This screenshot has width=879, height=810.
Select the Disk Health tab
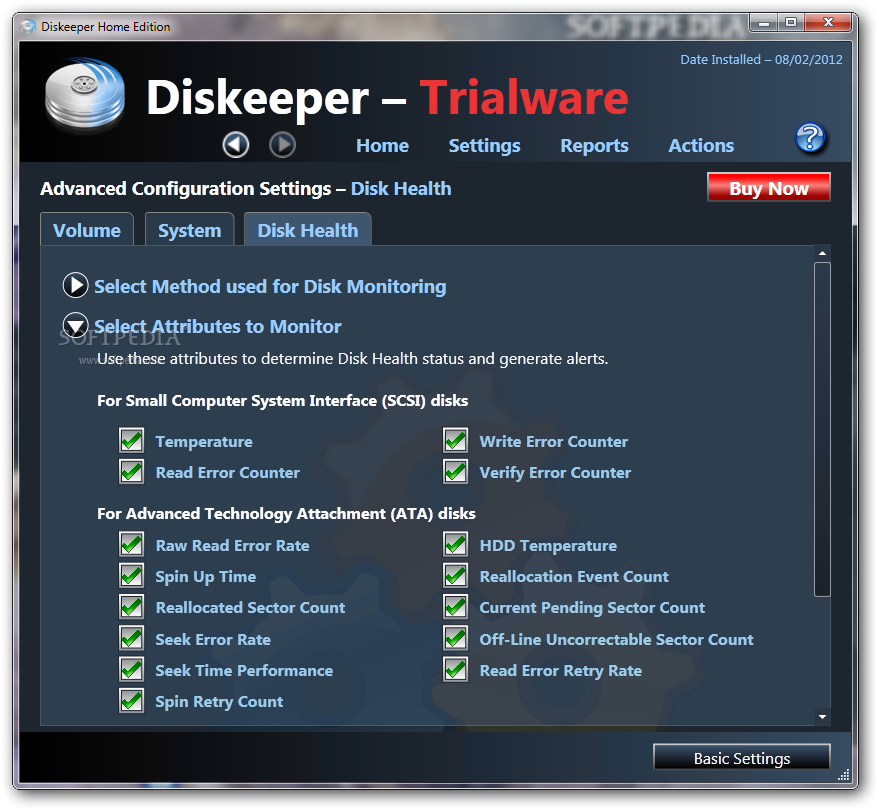(x=308, y=230)
